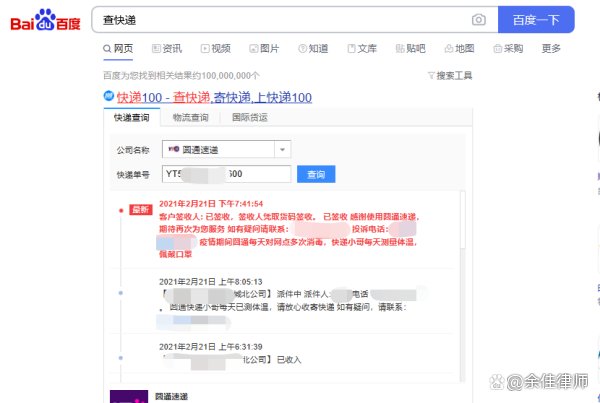Viewport: 600px width, 403px height.
Task: Click timestamp 2021年2月21日 上午8:05:13
Action: point(211,282)
